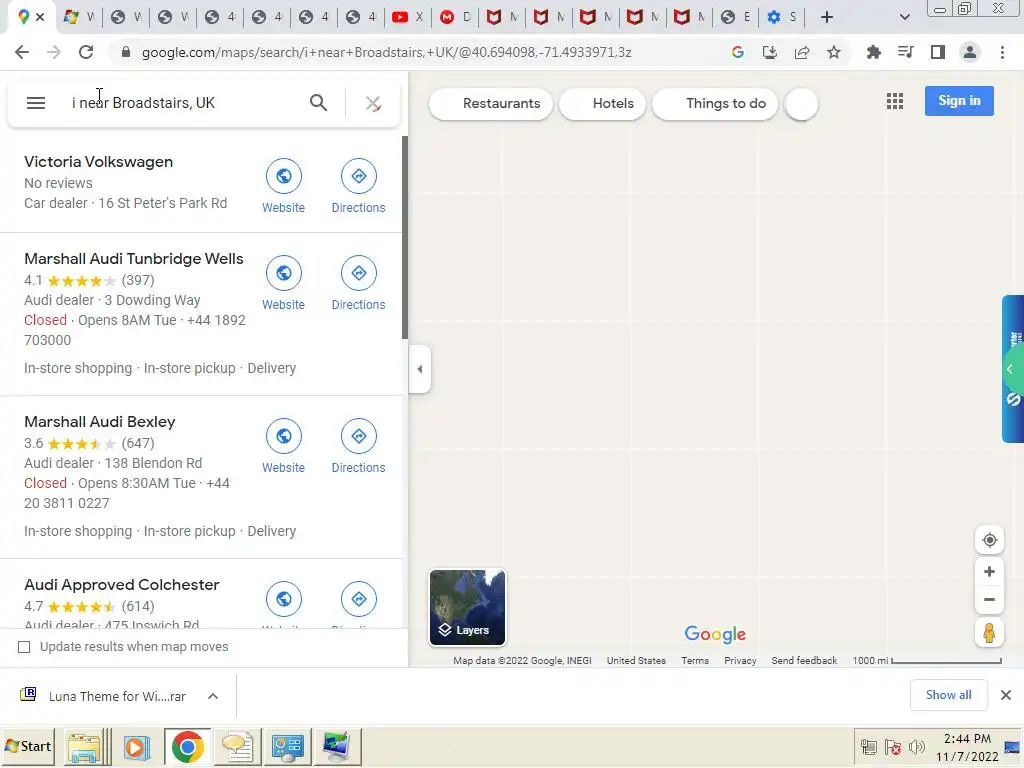Show your location on the map

[x=989, y=540]
